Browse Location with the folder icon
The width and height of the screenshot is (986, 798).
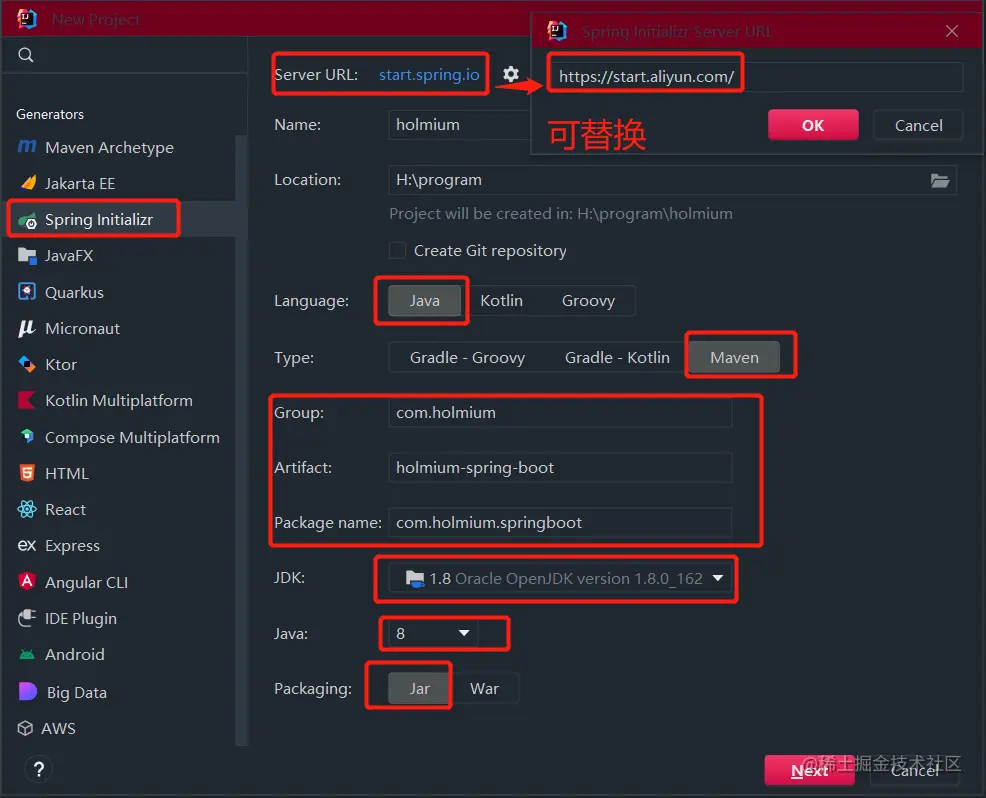pos(939,180)
